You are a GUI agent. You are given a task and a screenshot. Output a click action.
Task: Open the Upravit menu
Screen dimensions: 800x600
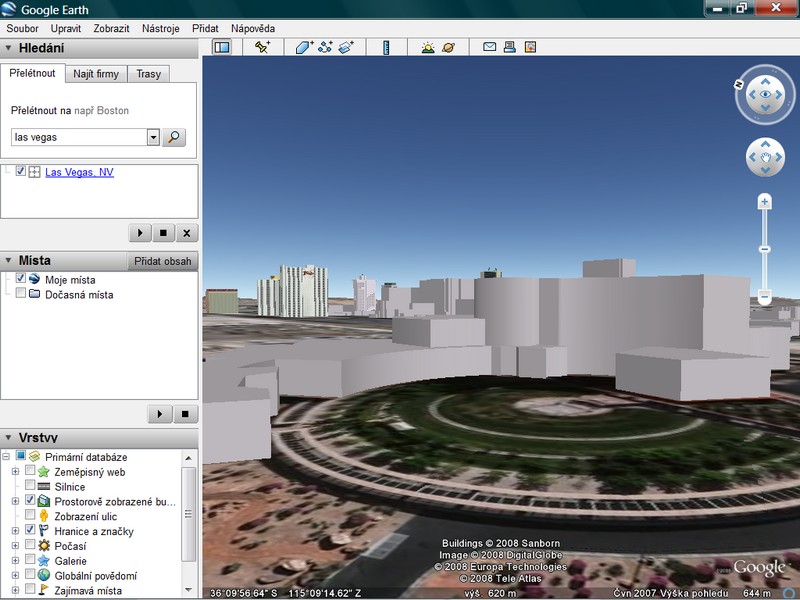pyautogui.click(x=66, y=29)
